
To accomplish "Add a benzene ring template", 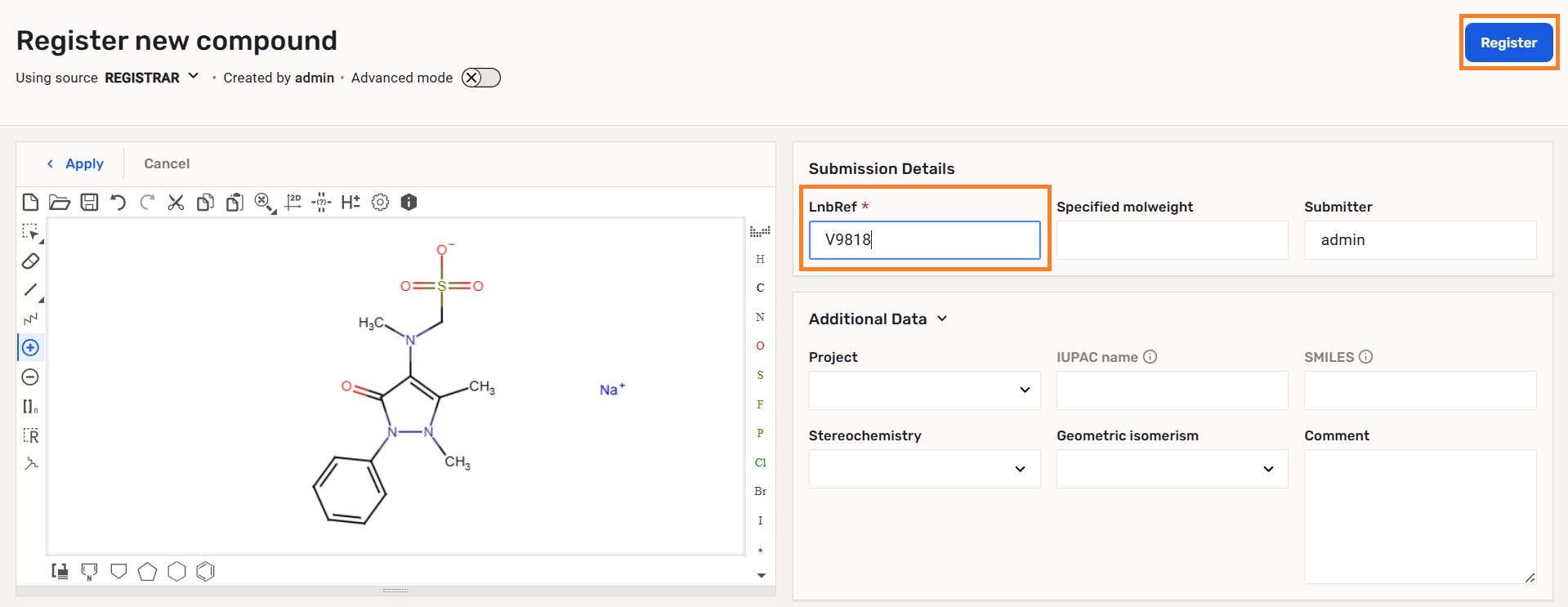I will 206,571.
